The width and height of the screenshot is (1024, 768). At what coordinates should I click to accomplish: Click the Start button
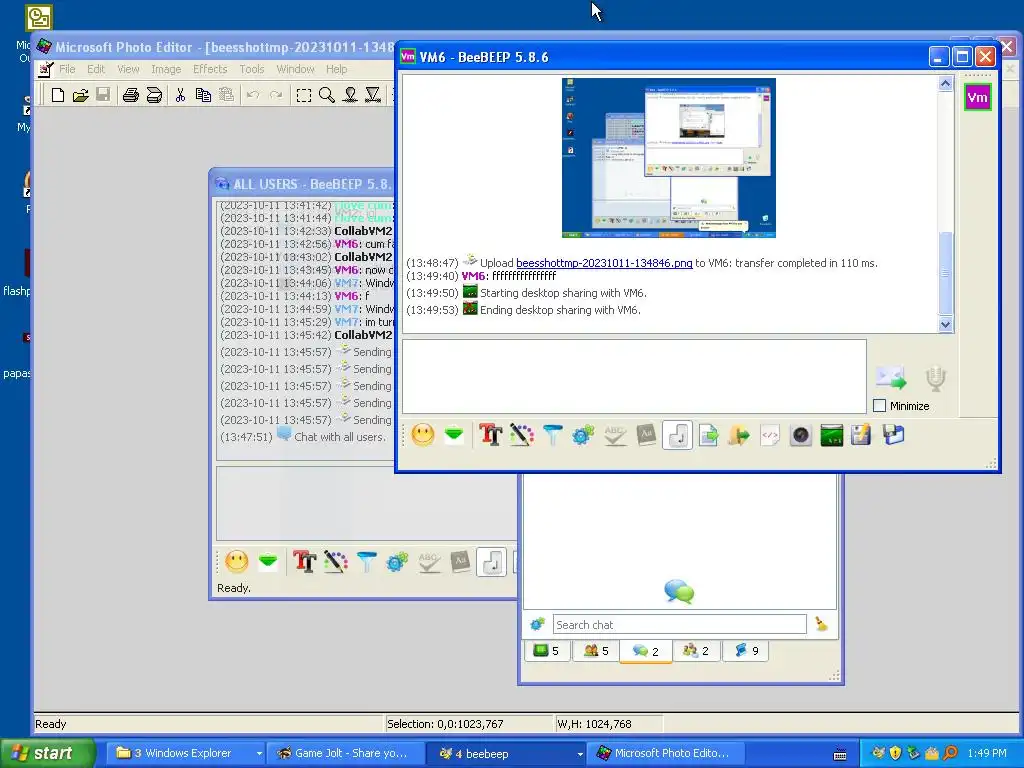[46, 753]
